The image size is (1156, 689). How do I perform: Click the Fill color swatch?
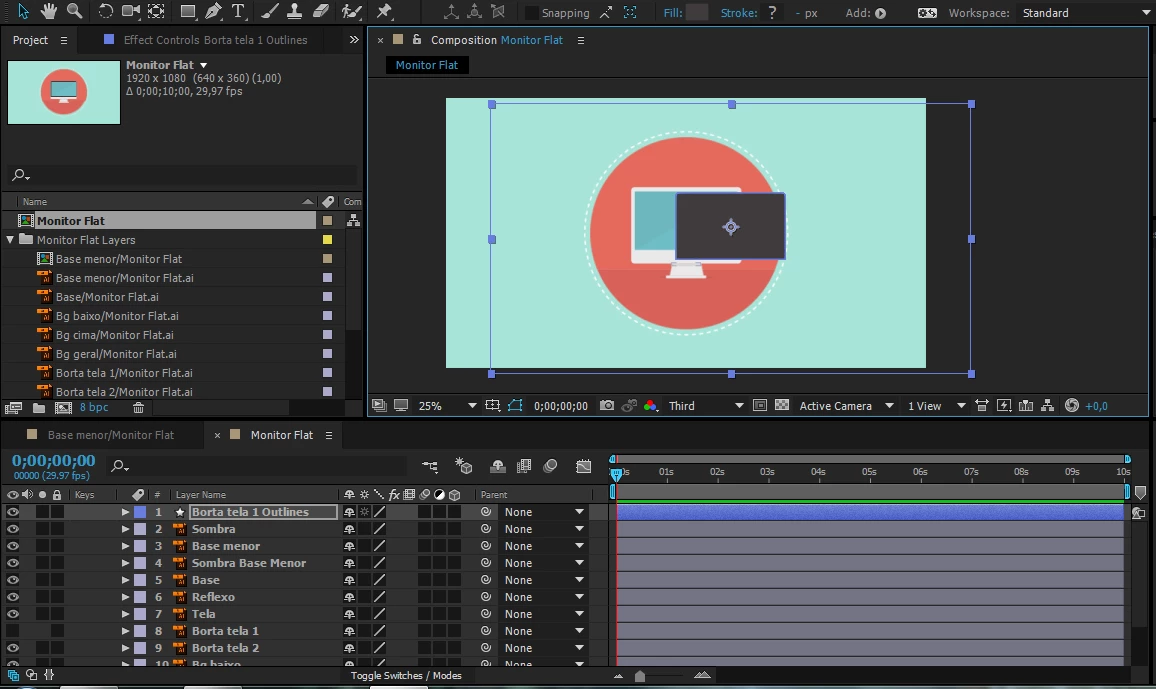(697, 13)
